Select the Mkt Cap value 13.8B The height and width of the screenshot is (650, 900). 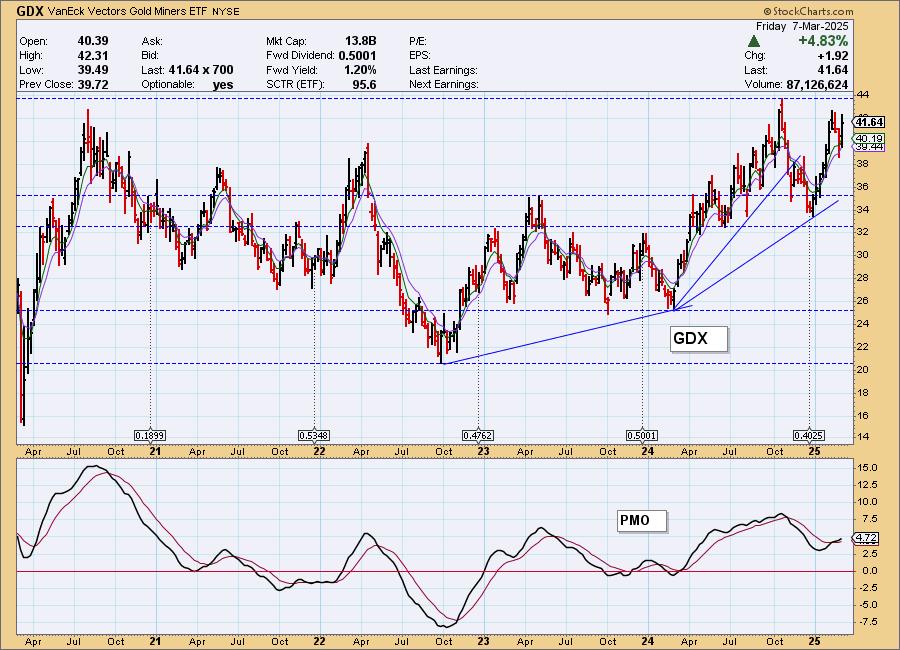360,41
